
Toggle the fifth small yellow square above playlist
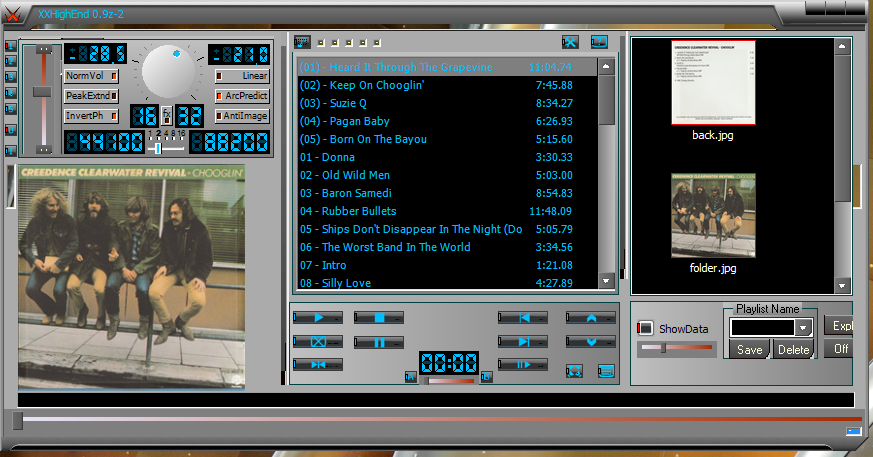pos(377,42)
